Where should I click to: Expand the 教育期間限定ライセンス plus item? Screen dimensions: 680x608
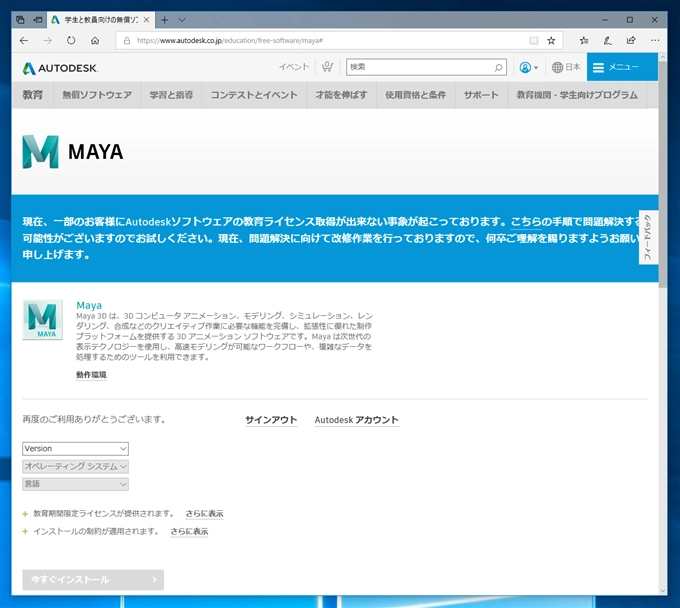click(25, 514)
